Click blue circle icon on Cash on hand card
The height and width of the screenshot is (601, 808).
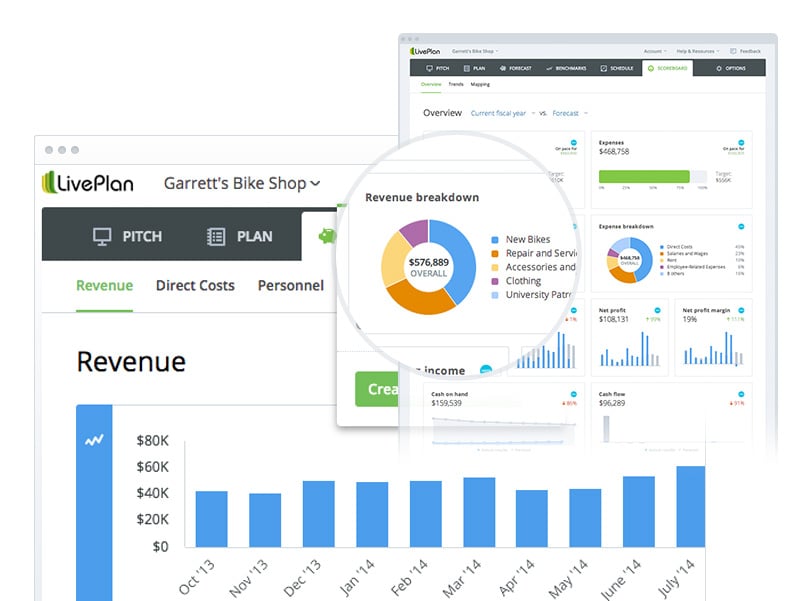point(574,394)
